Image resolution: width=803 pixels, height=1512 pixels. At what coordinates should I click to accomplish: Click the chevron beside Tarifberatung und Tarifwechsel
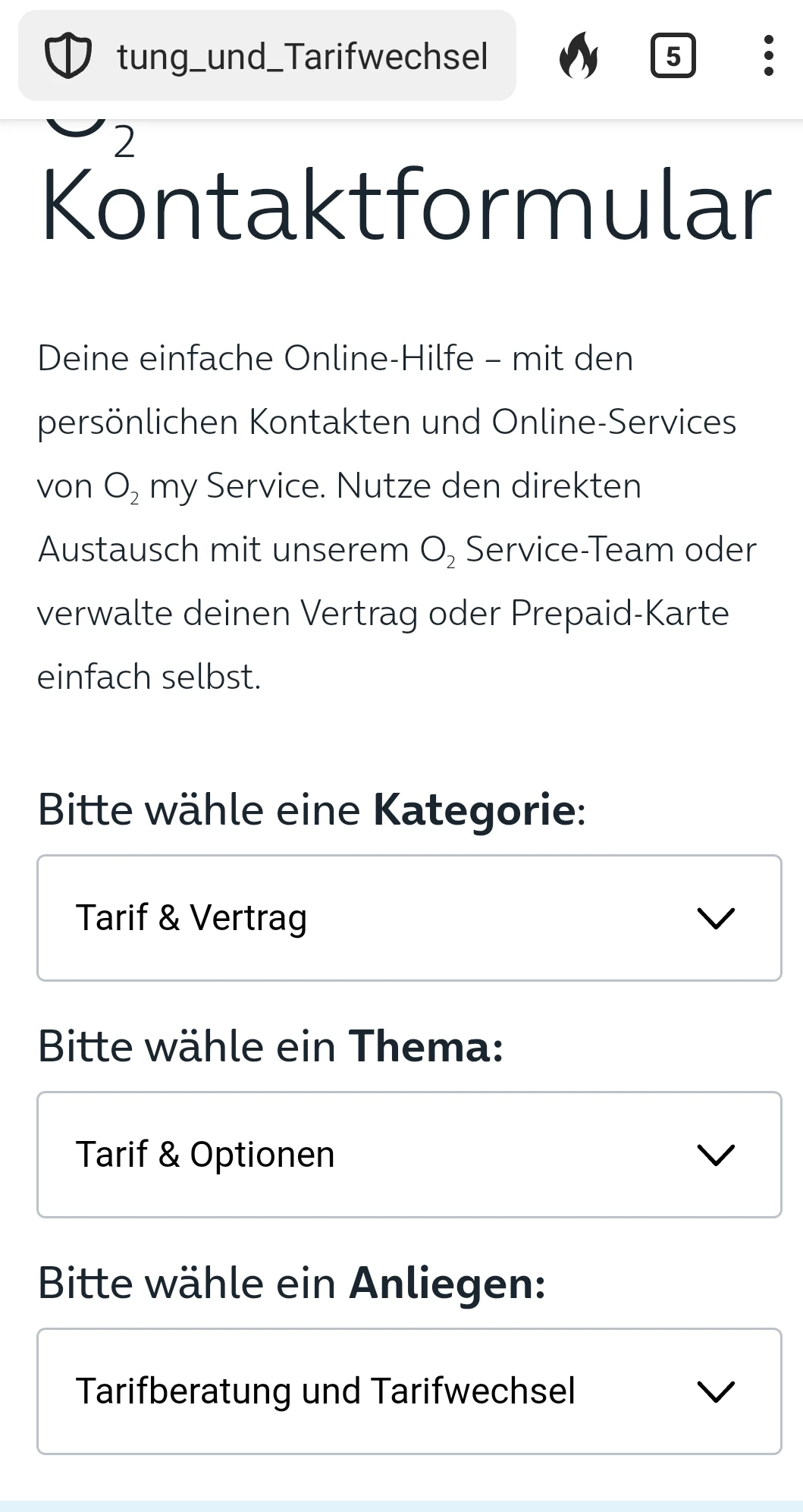716,1391
